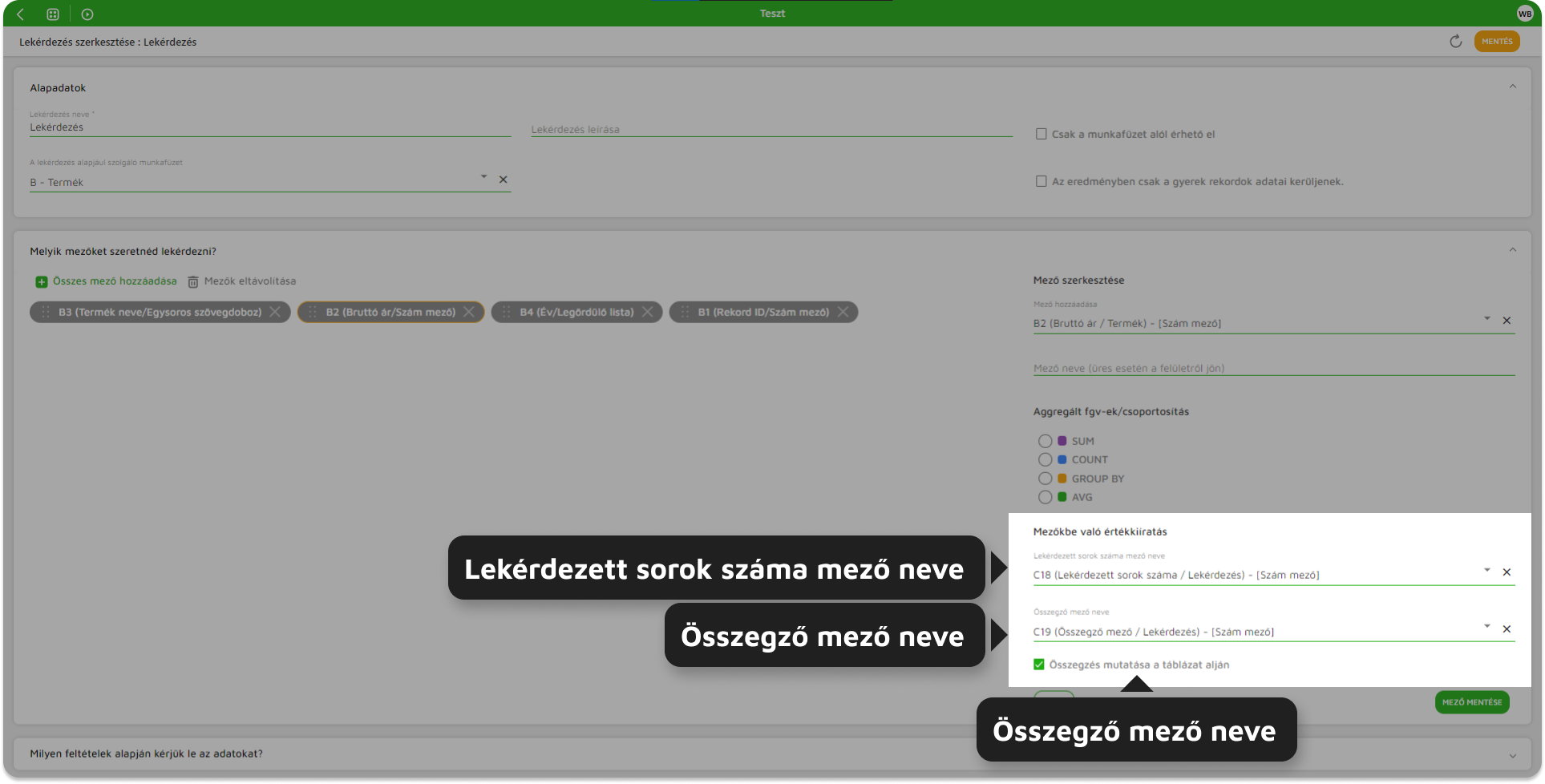
Task: Save the query with MENTÉS button
Action: (x=1497, y=42)
